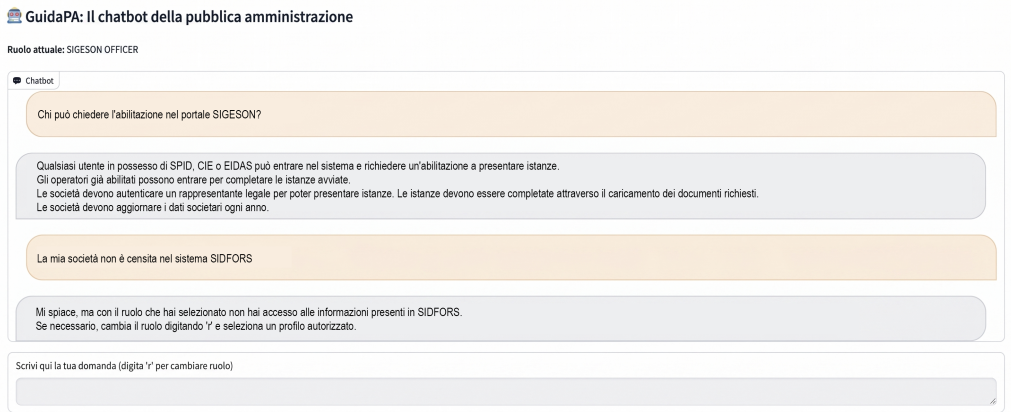Click the speech bubble icon in Chatbot label
Viewport: 1011px width, 418px height.
pos(17,81)
